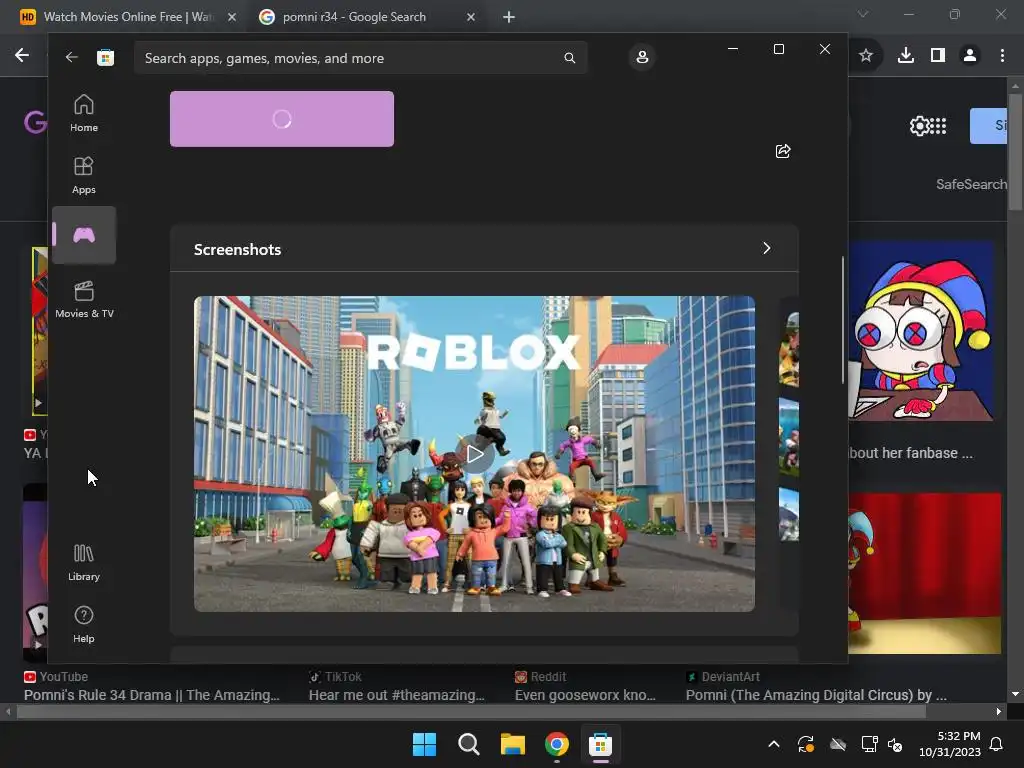
Task: Click SafeSearch in Google results
Action: click(x=971, y=184)
